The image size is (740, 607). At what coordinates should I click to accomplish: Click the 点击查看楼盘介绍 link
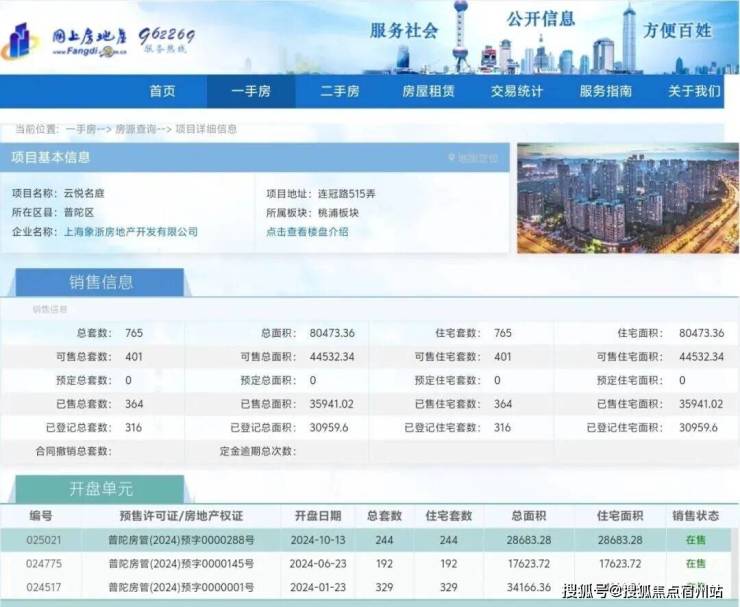[307, 232]
